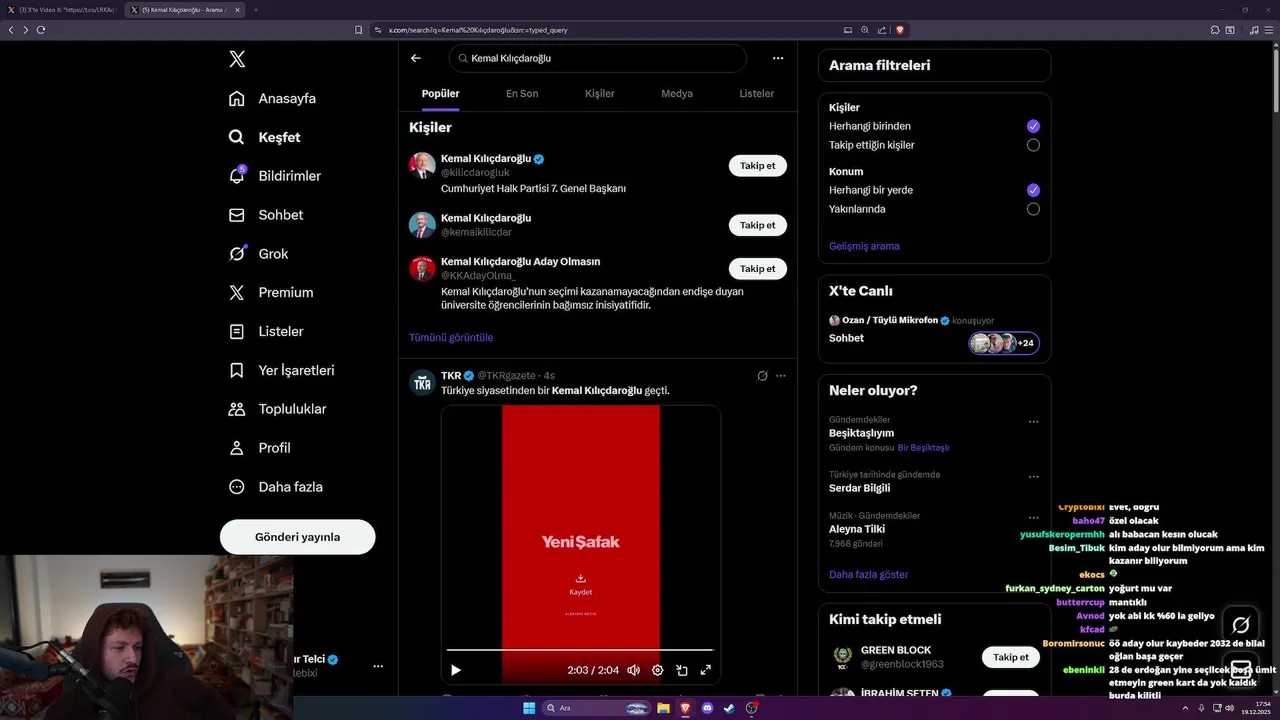Screen dimensions: 1280x720
Task: Select Herhangi birinden under Kişiler
Action: point(1033,126)
